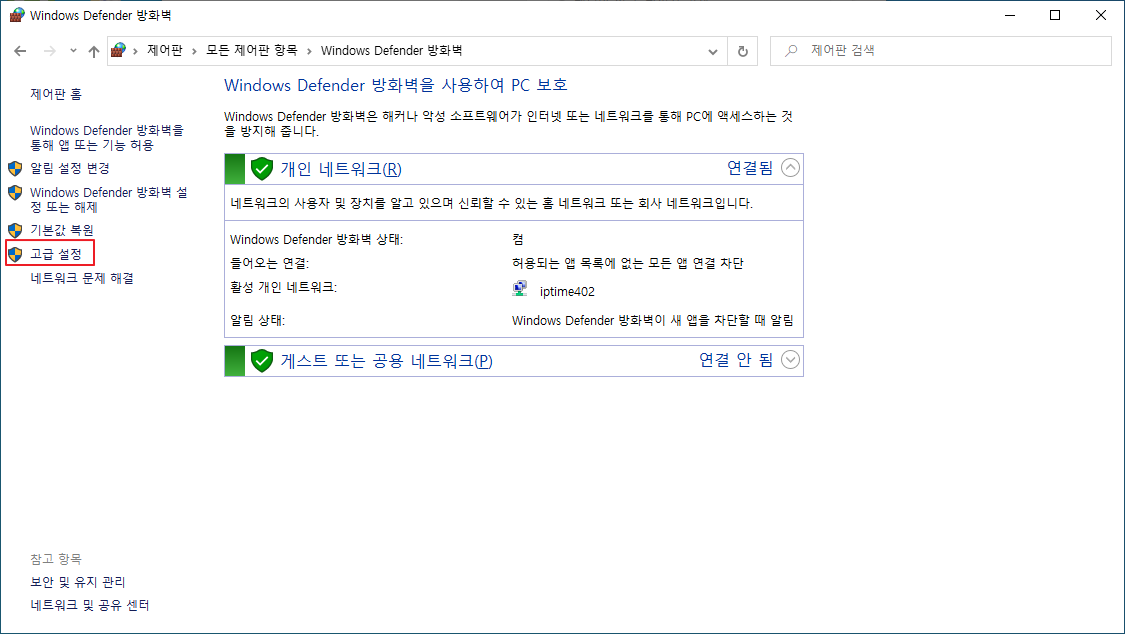Minimize the Windows Defender 방화벽 window
Screen dimensions: 1125x634
[x=1010, y=15]
